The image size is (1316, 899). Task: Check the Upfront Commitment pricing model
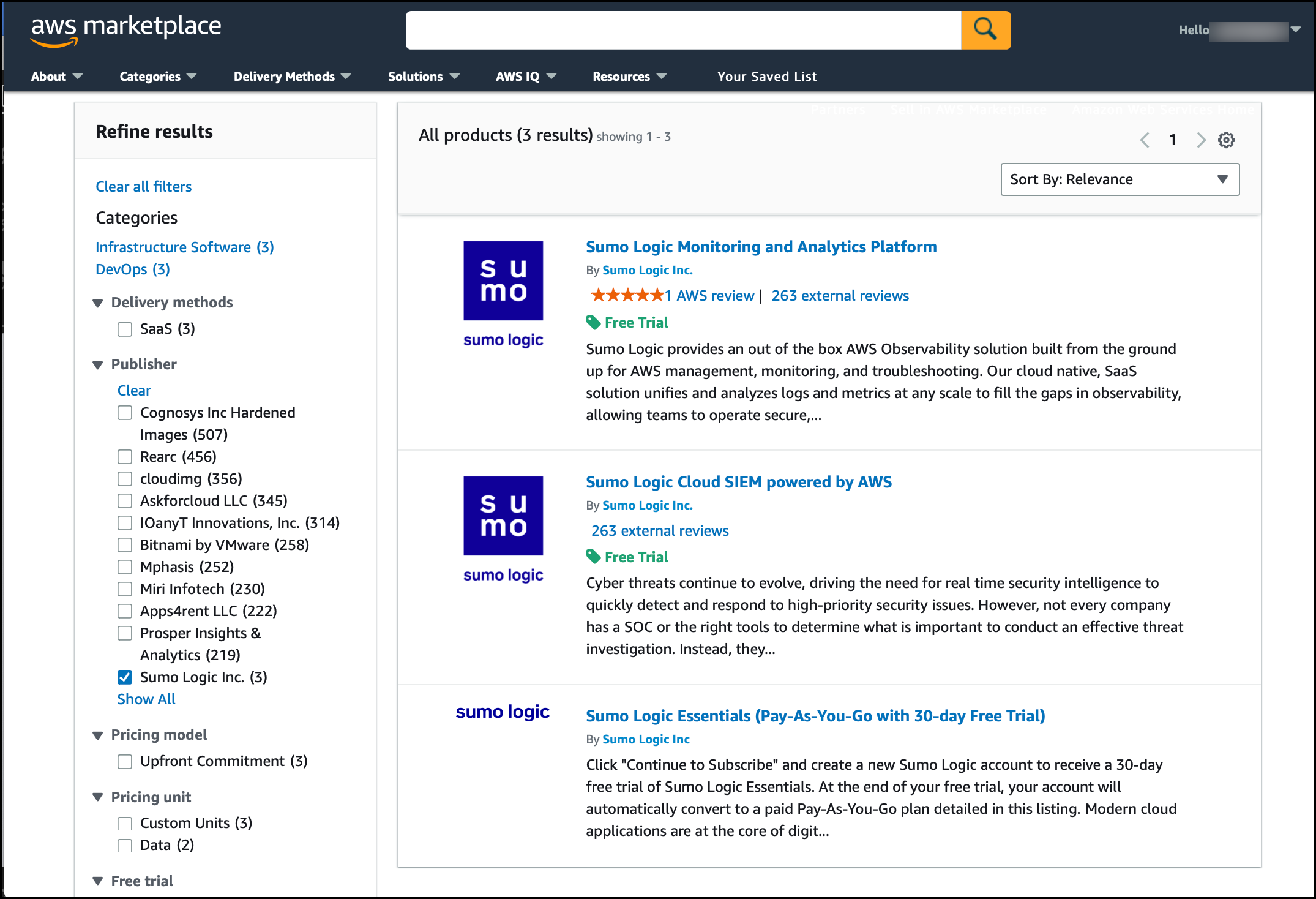[125, 761]
